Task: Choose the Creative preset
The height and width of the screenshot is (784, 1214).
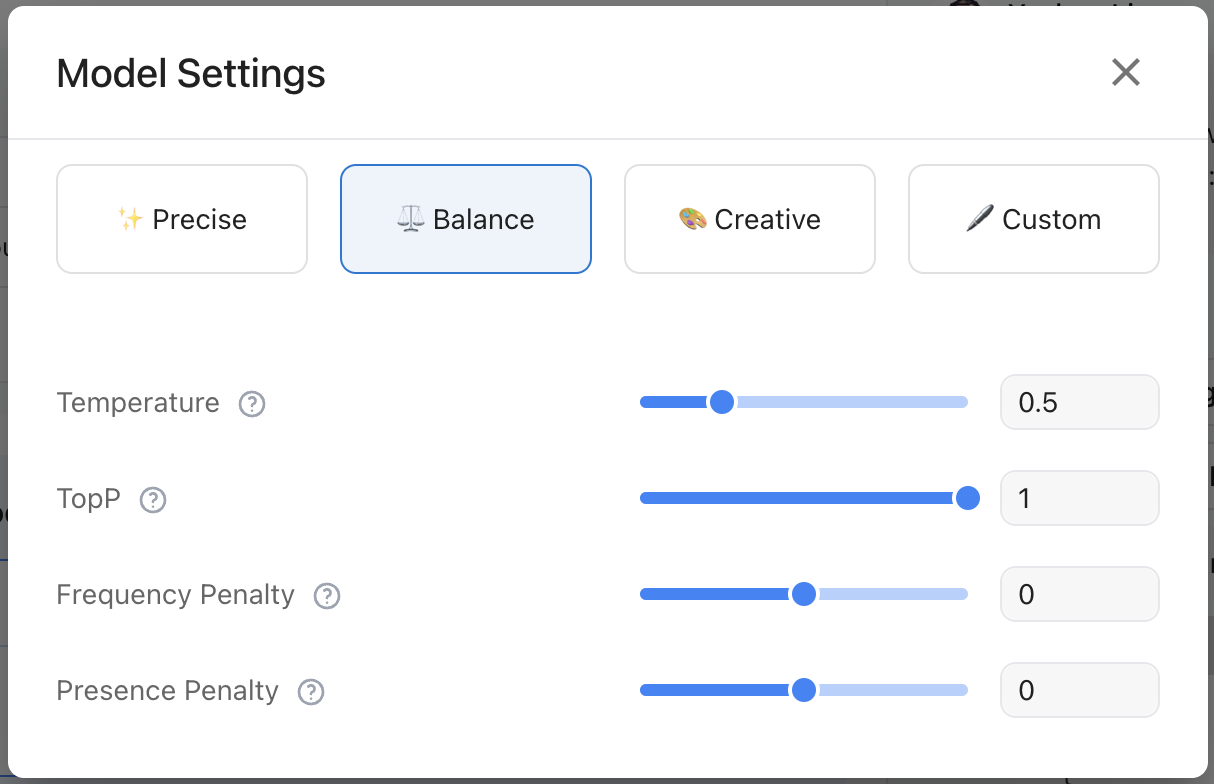Action: pyautogui.click(x=750, y=219)
